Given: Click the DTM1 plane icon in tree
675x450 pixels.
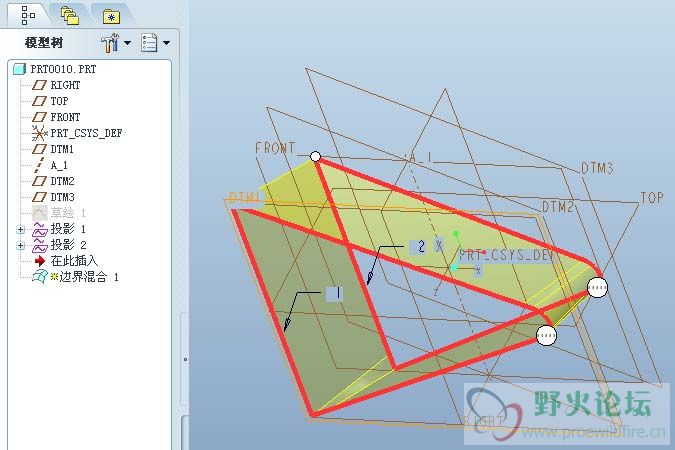Looking at the screenshot, I should 39,149.
